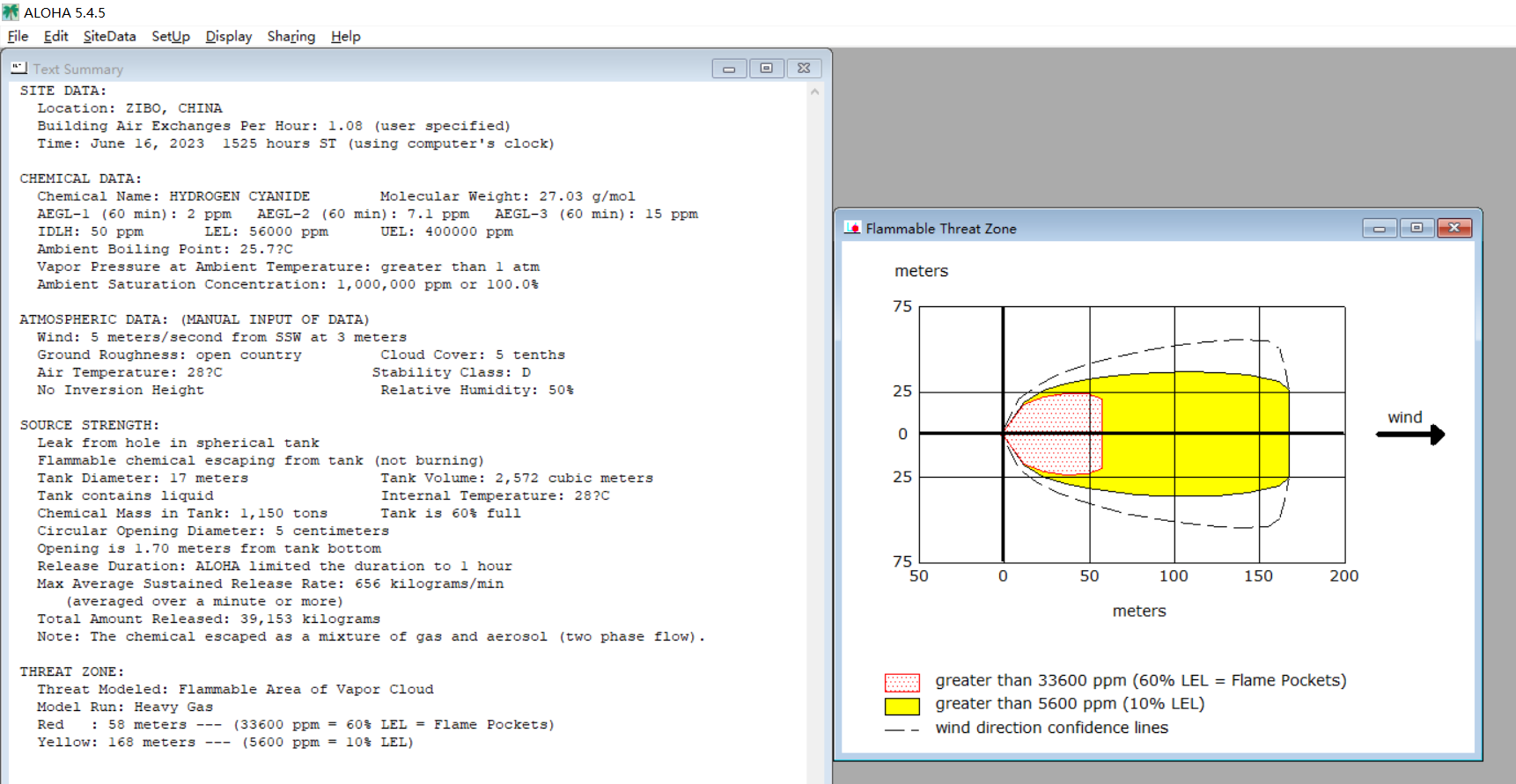Click 'Tank Diameter: 17 meters' text
Image resolution: width=1516 pixels, height=784 pixels.
[143, 478]
